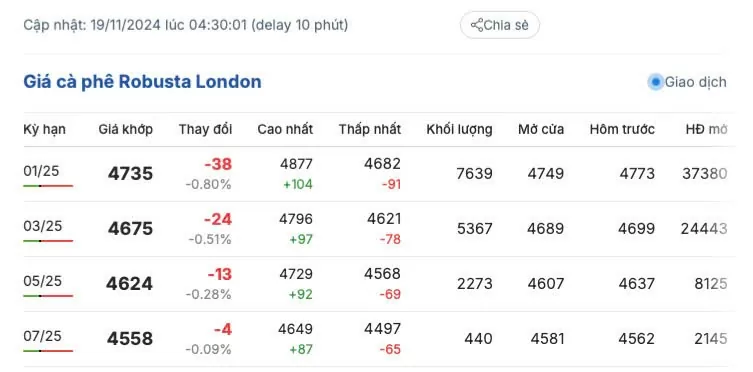The height and width of the screenshot is (372, 753).
Task: Select the Giao dịch radio button
Action: click(x=655, y=82)
